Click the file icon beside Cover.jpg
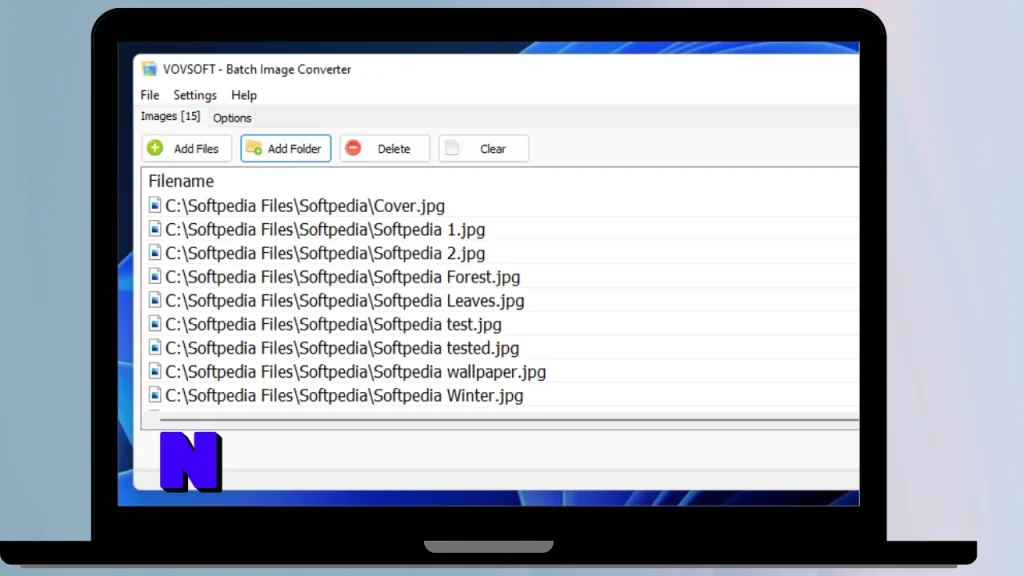1024x576 pixels. click(x=155, y=205)
